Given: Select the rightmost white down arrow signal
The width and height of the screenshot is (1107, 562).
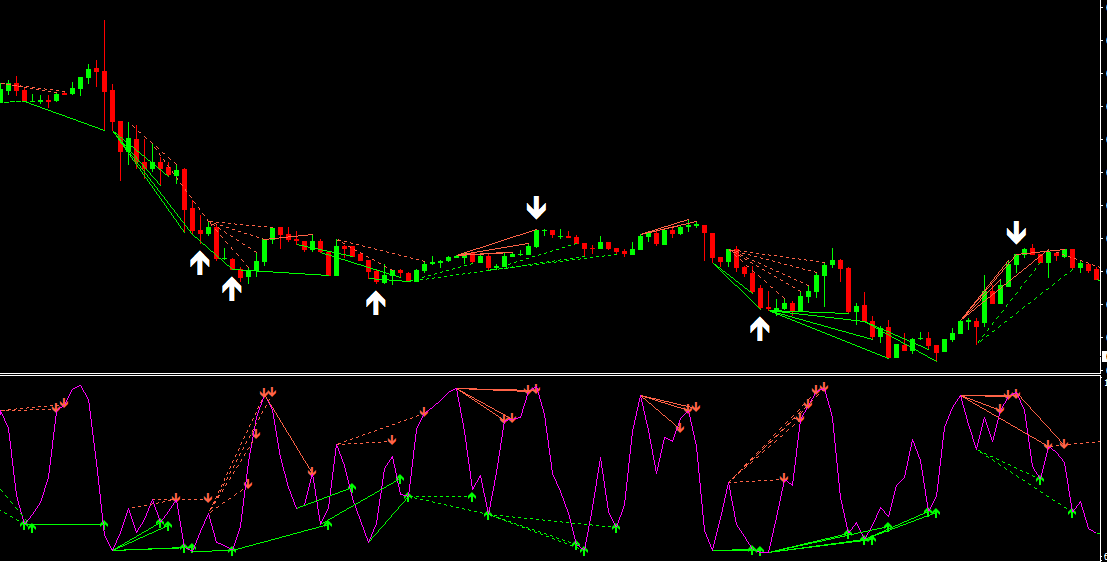Looking at the screenshot, I should click(1016, 233).
